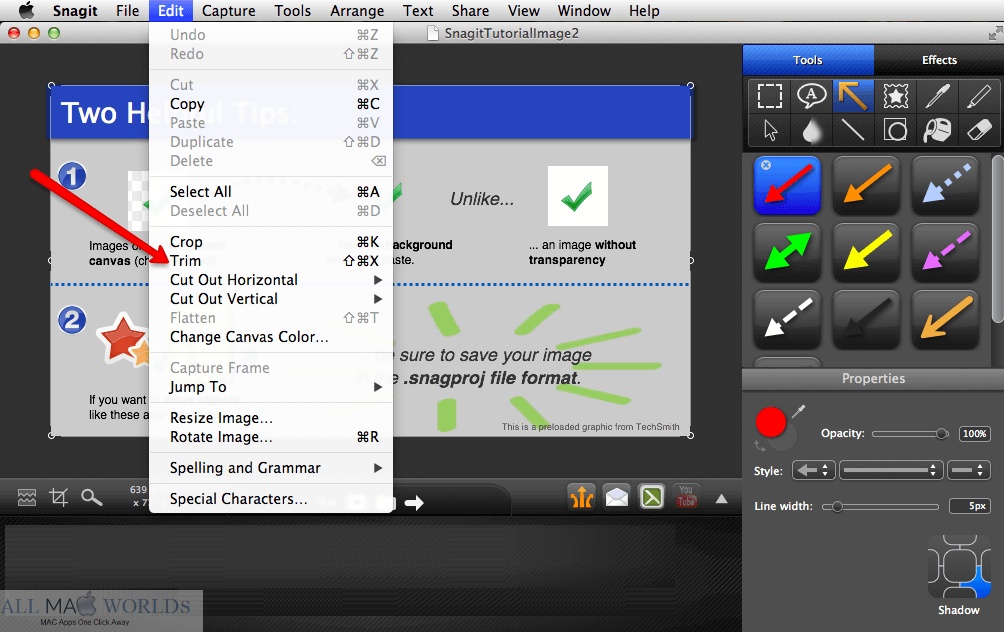This screenshot has height=632, width=1004.
Task: Choose the orange arrow style preset
Action: (866, 185)
